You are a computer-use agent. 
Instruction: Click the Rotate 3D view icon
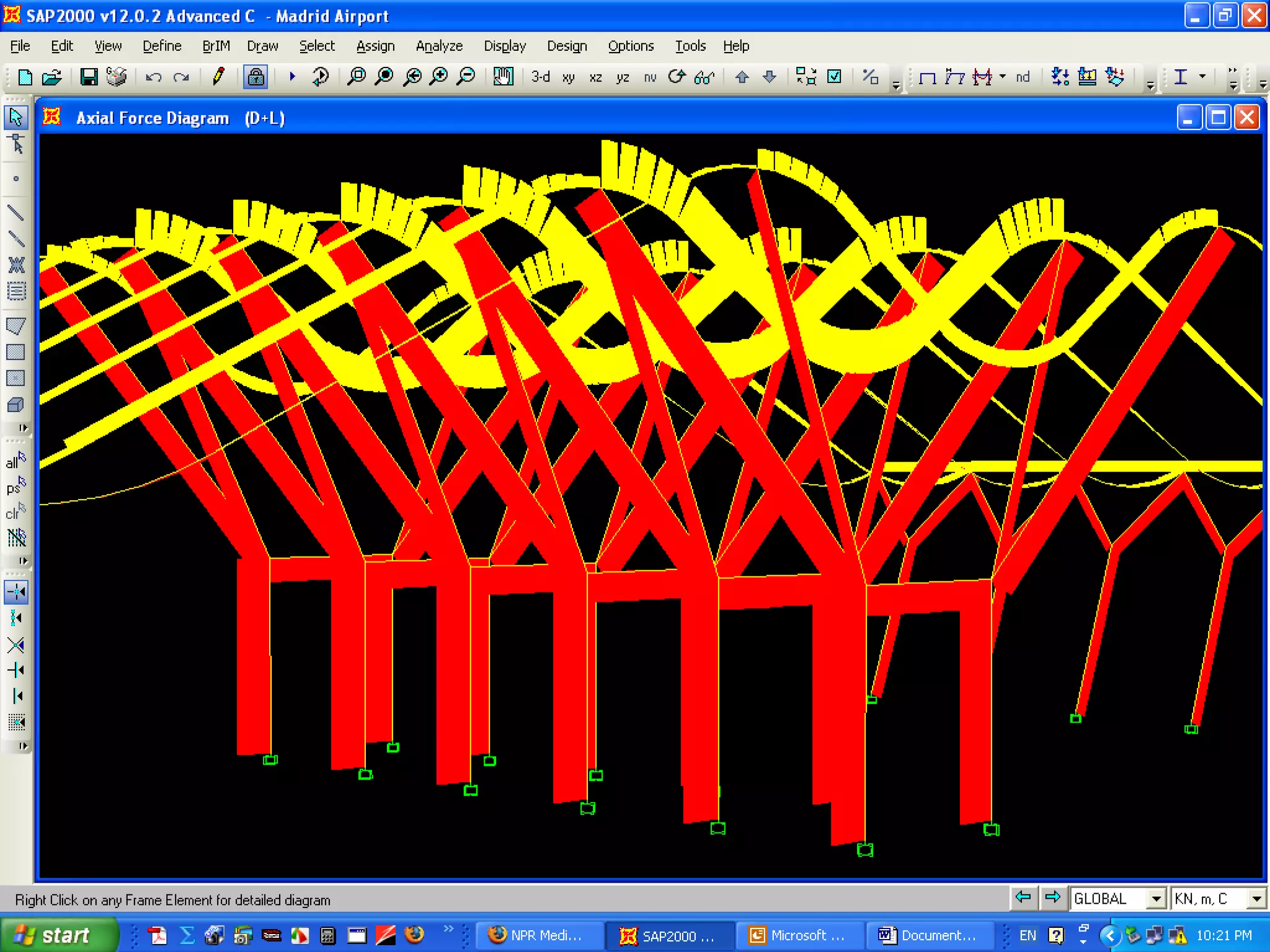click(677, 77)
